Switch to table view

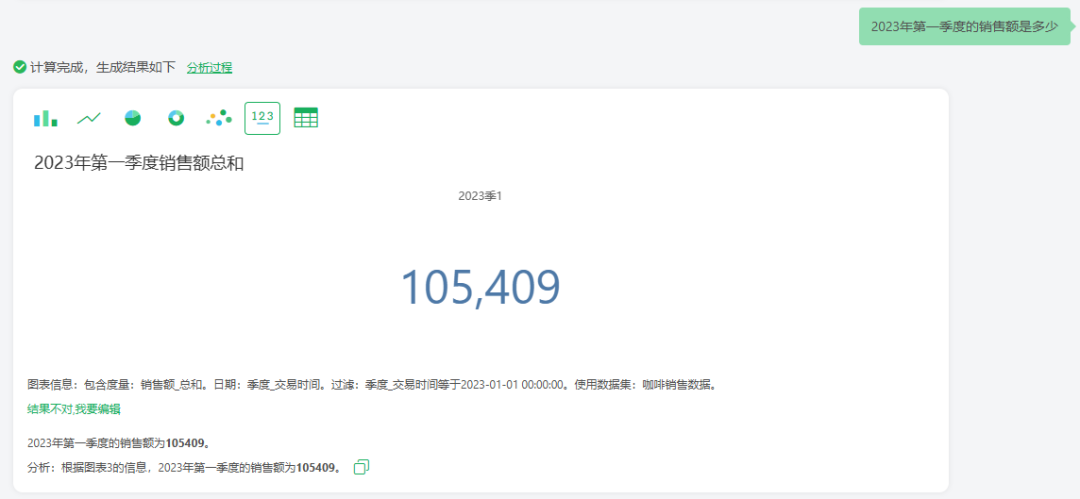click(306, 119)
